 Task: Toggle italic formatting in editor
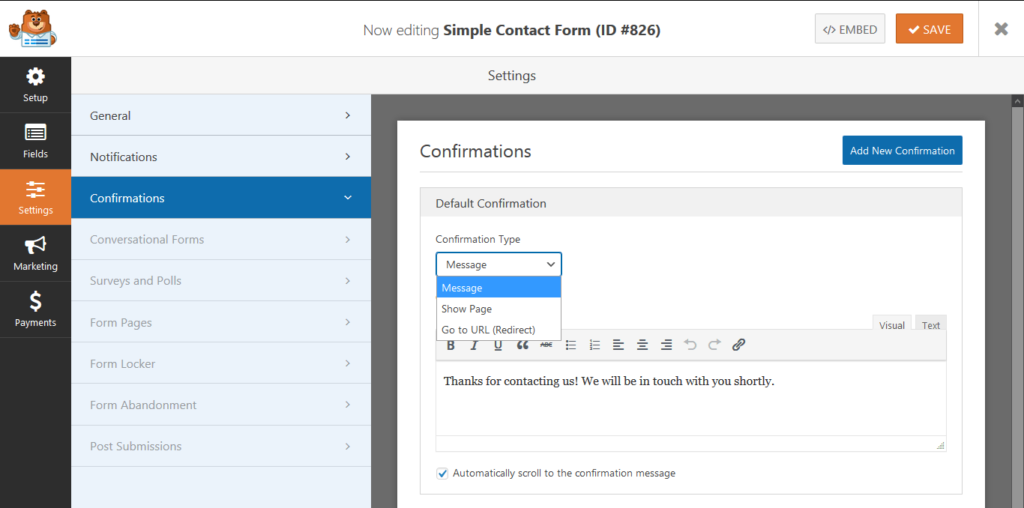(474, 345)
